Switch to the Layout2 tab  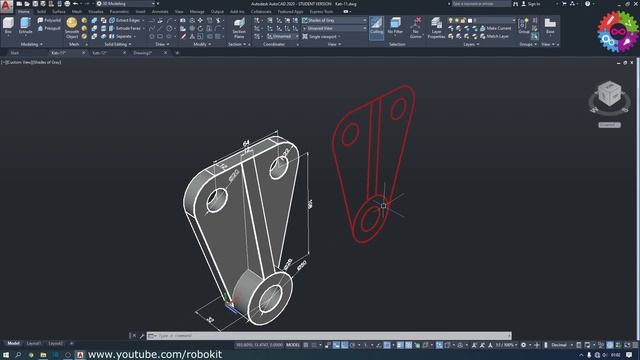[x=56, y=344]
